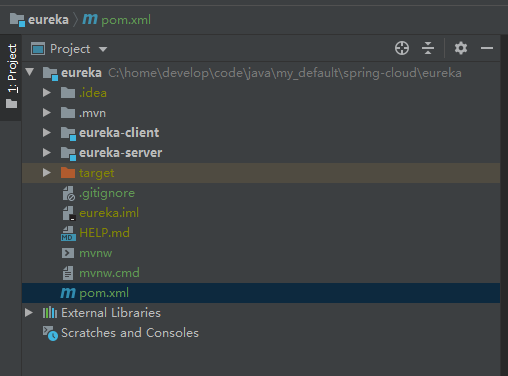508x376 pixels.
Task: Open the Project view type dropdown arrow
Action: click(x=103, y=49)
